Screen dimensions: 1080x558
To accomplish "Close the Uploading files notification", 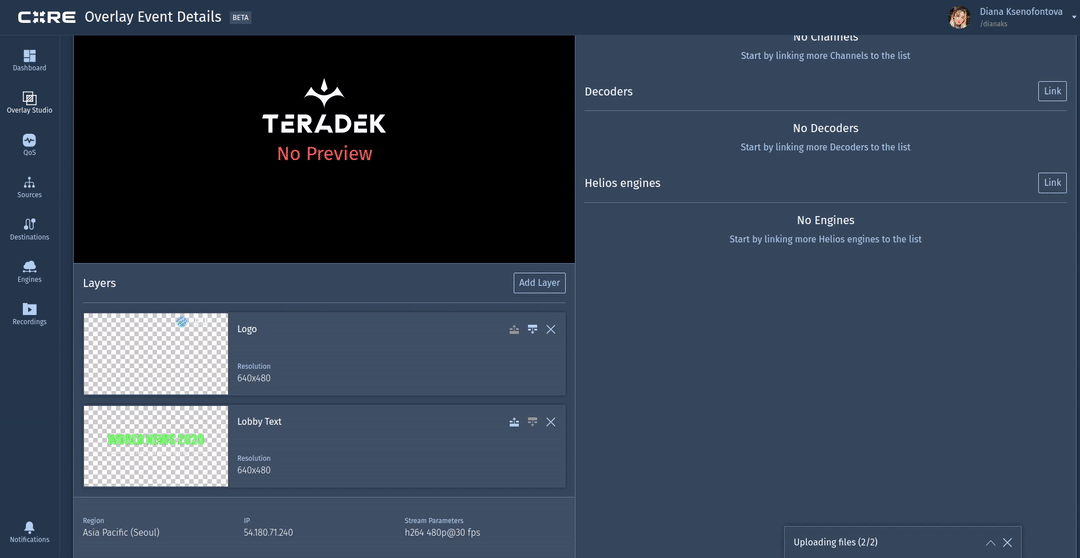I will point(1007,543).
